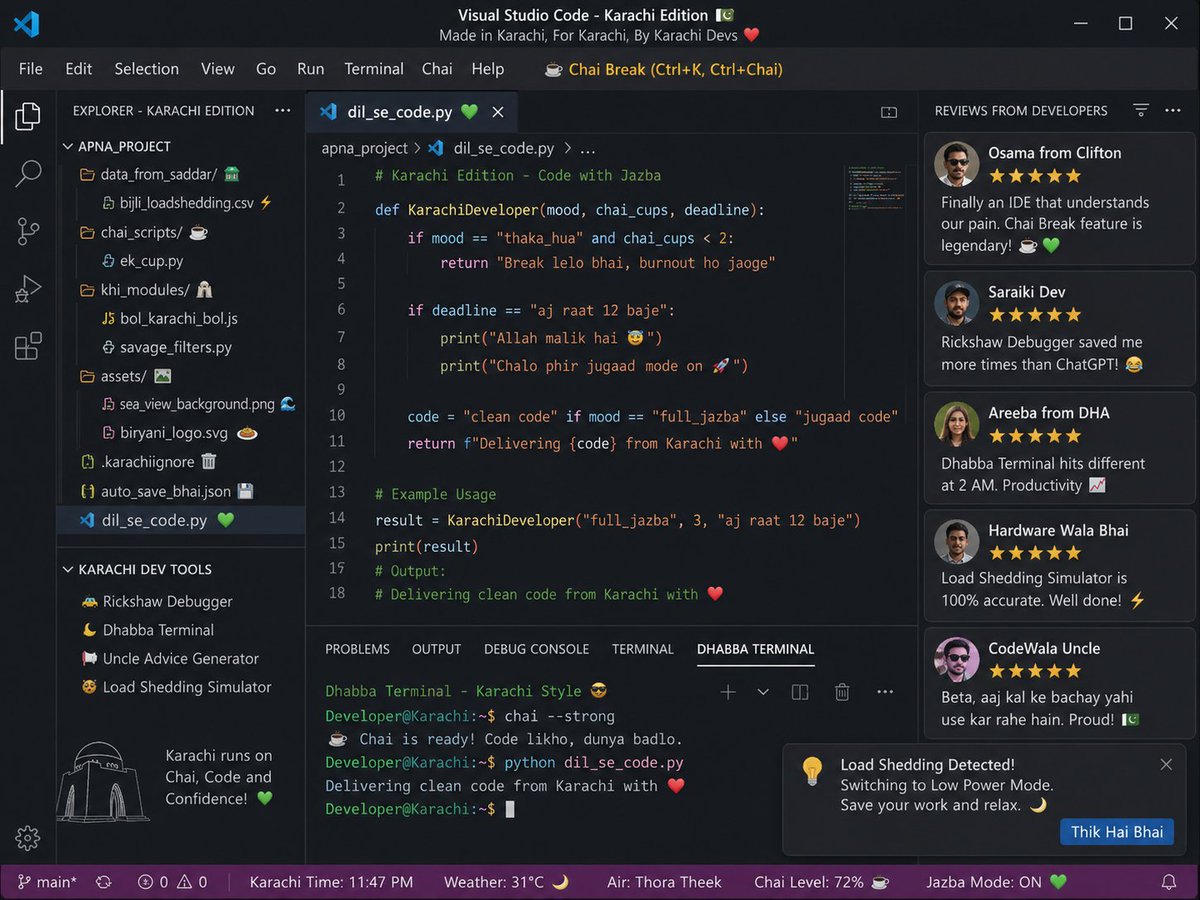
Task: Click Chai Level: 72% status entry
Action: pos(822,882)
